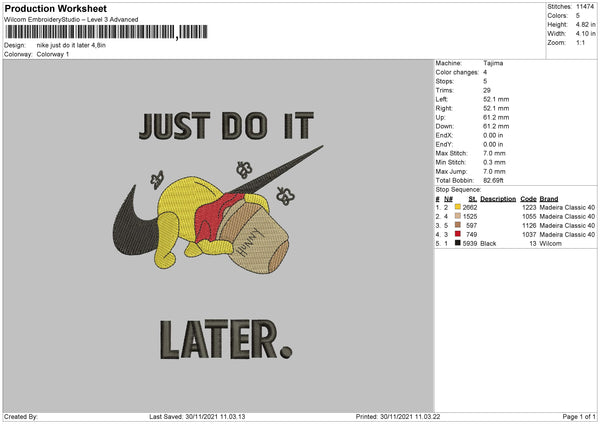
Task: Click the Min Stitch value 0.3 mm
Action: click(x=494, y=163)
